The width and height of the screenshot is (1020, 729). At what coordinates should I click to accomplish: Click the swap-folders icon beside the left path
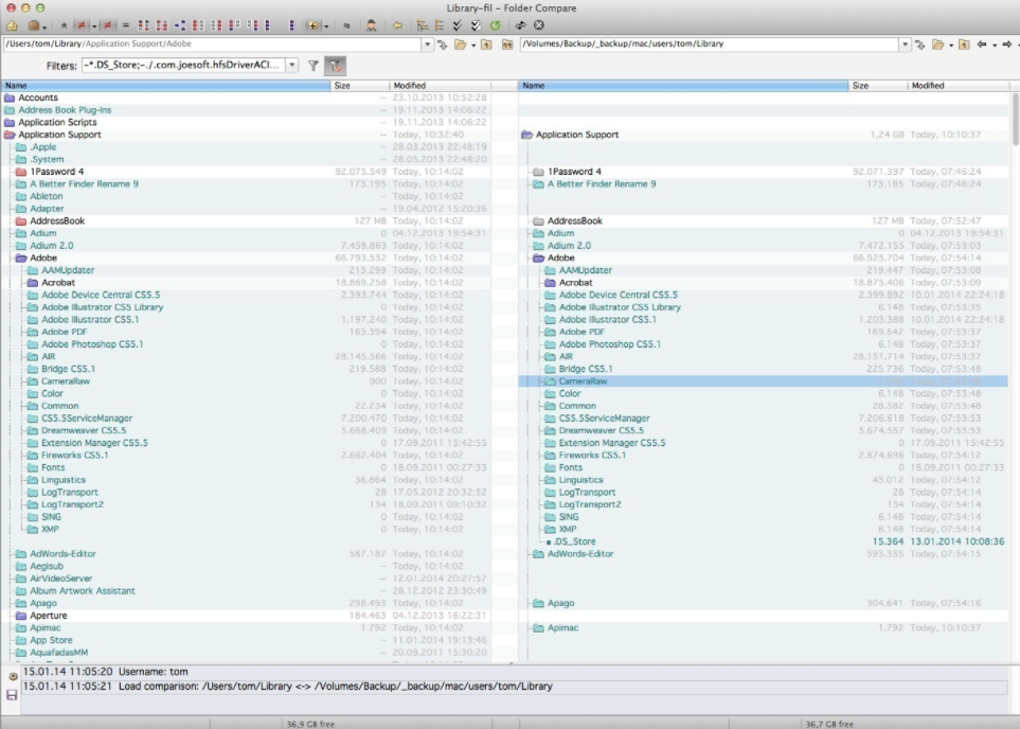[x=442, y=44]
